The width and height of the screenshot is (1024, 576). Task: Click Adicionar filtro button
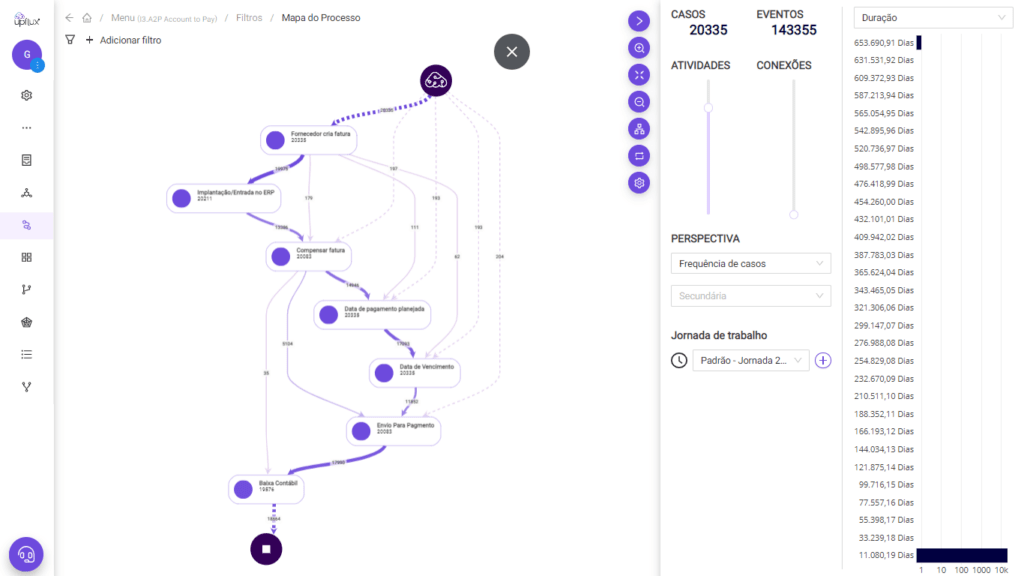(x=123, y=40)
